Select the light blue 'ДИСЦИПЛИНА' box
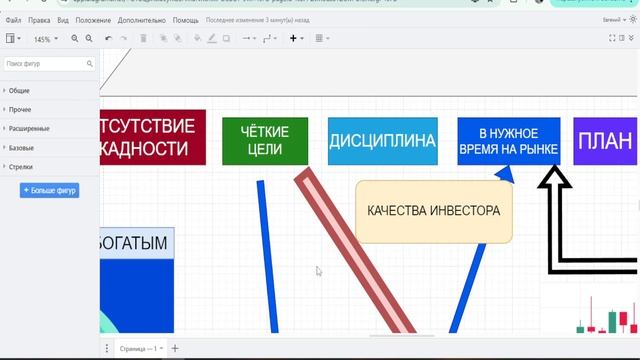This screenshot has width=640, height=360. [383, 141]
